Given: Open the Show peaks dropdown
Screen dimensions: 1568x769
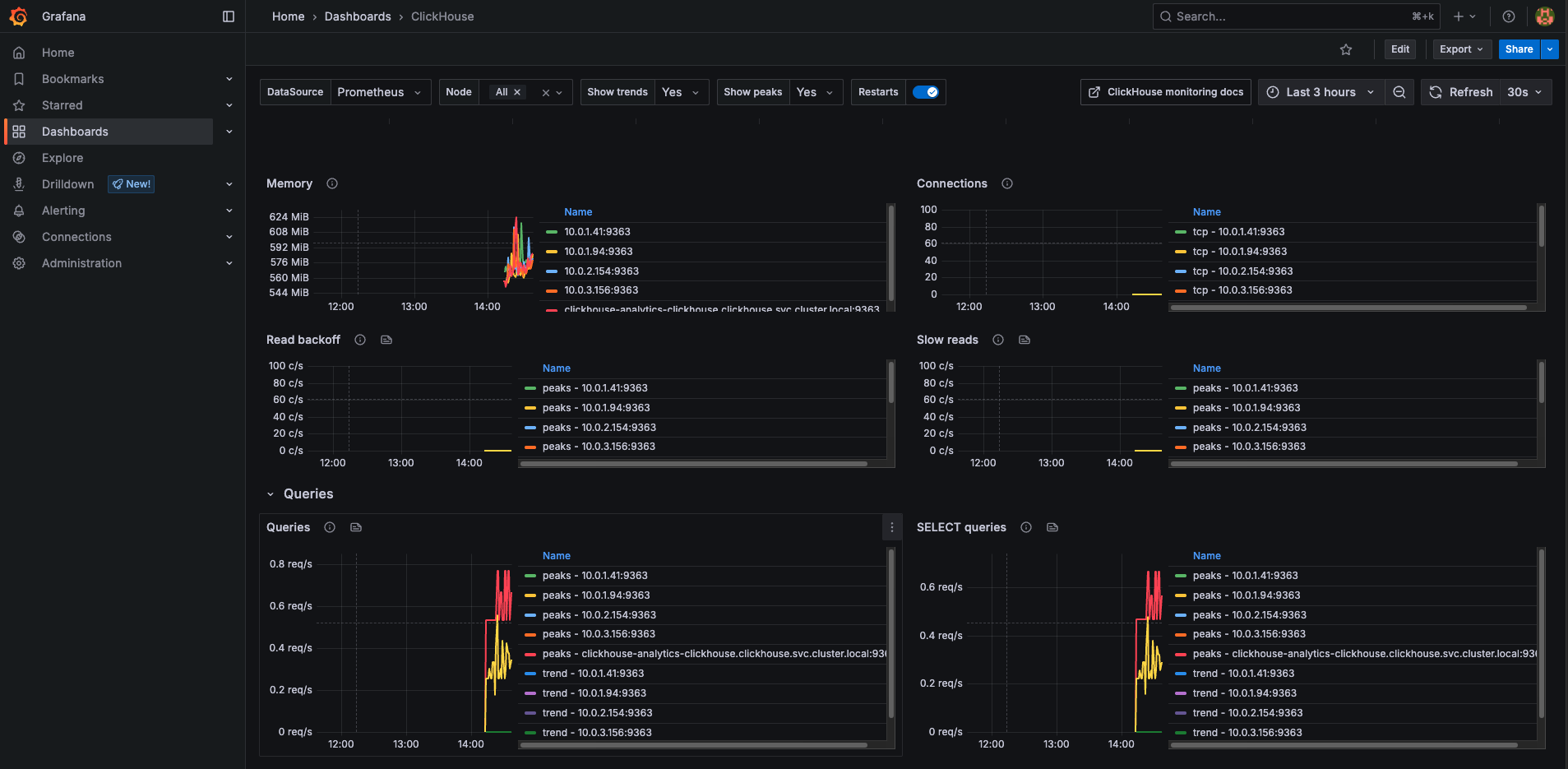Looking at the screenshot, I should pyautogui.click(x=816, y=92).
